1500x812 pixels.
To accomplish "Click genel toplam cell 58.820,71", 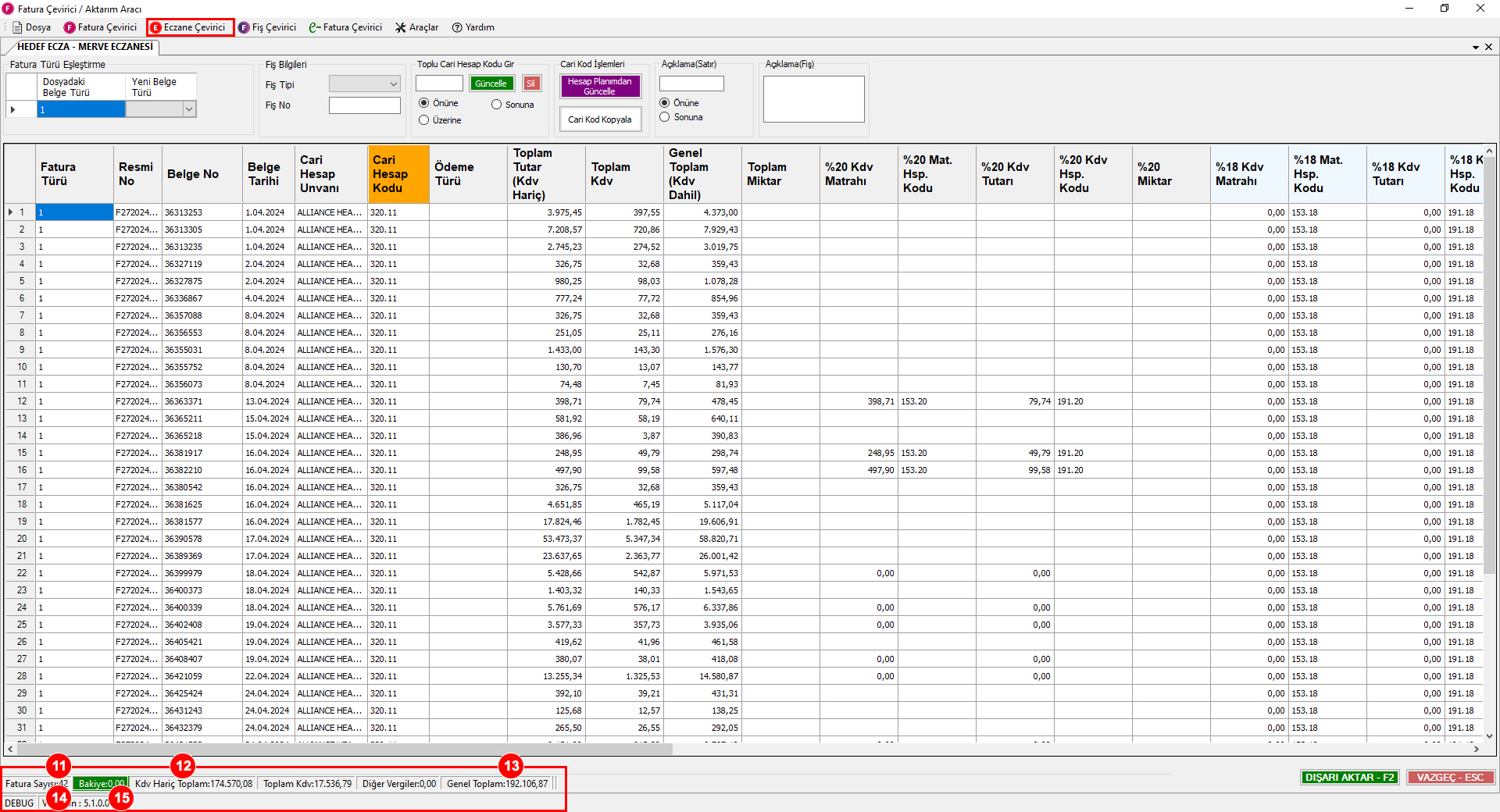I will (702, 539).
